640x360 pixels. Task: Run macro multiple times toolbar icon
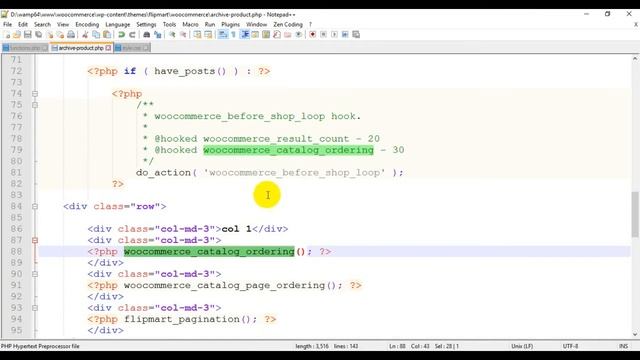345,35
